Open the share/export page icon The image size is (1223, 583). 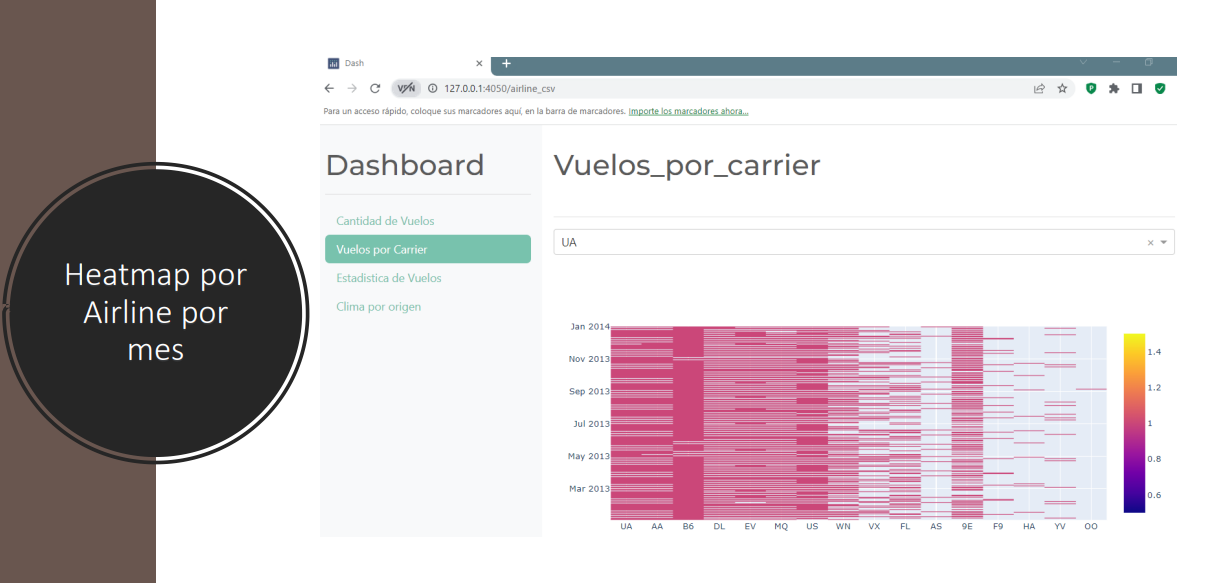coord(1039,88)
